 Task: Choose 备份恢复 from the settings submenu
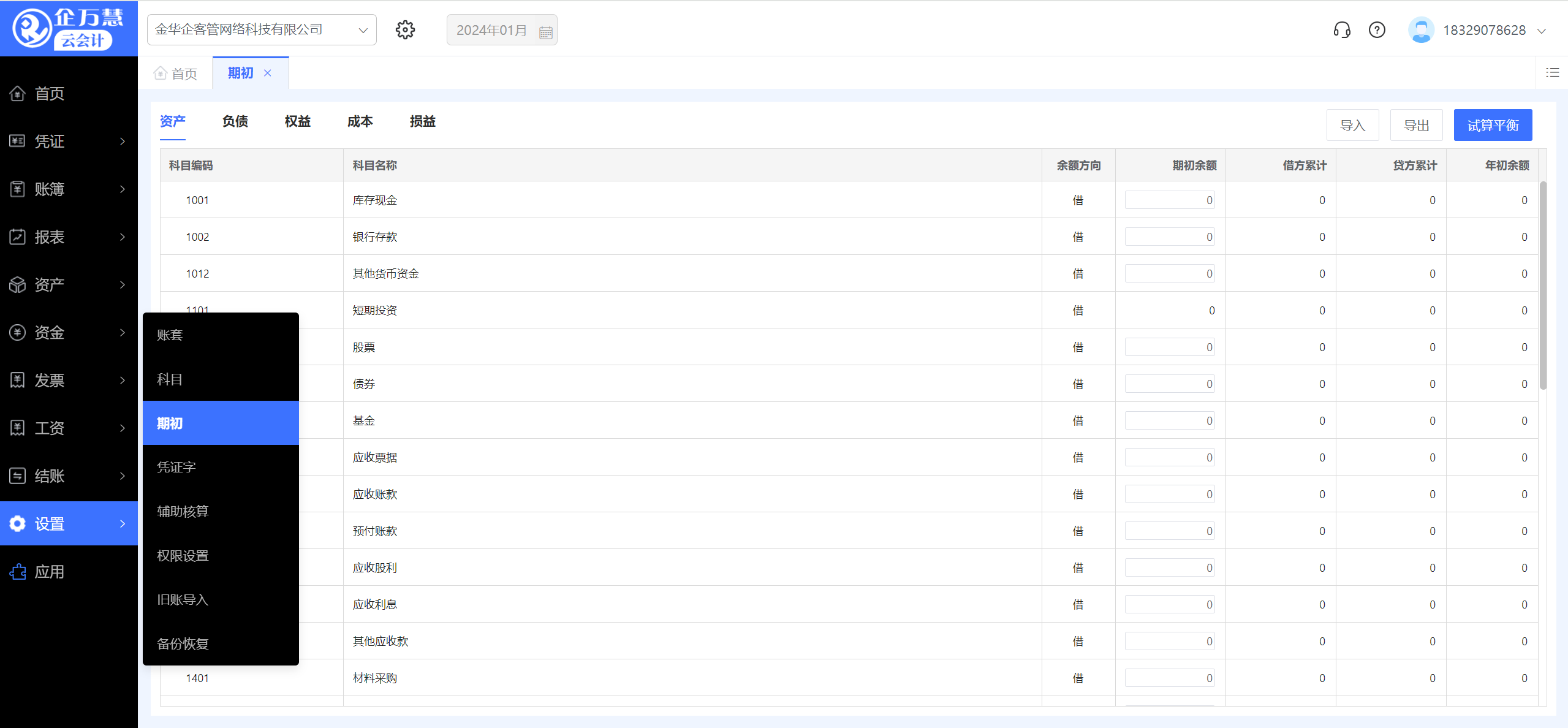[x=183, y=643]
